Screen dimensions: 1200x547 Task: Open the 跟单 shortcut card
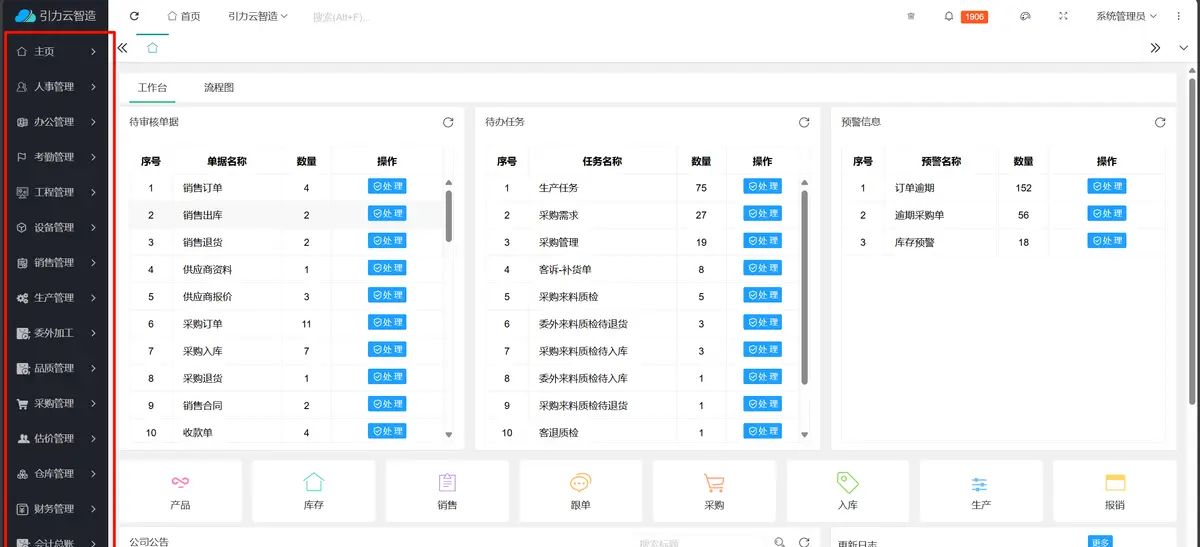[x=581, y=491]
